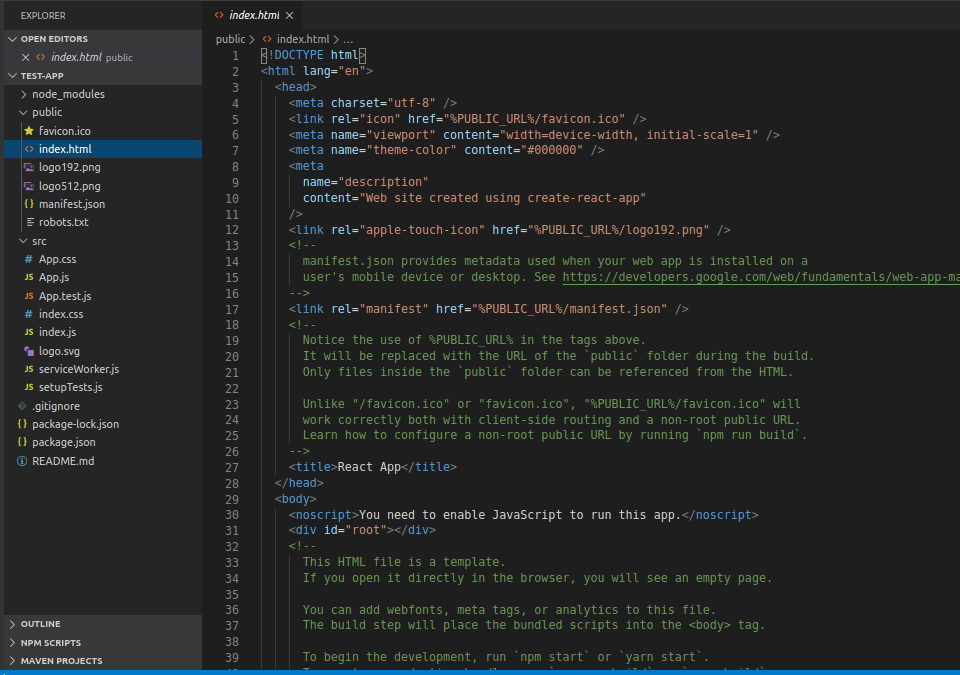
Task: Click the JS icon of App.test.js
Action: pyautogui.click(x=29, y=296)
